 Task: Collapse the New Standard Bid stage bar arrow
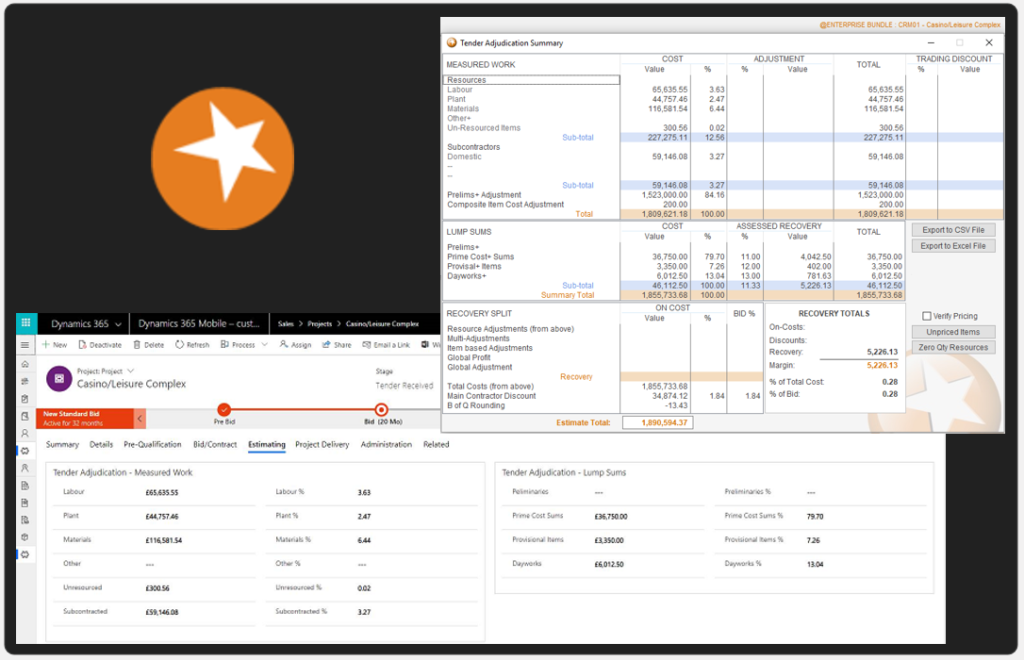[139, 418]
